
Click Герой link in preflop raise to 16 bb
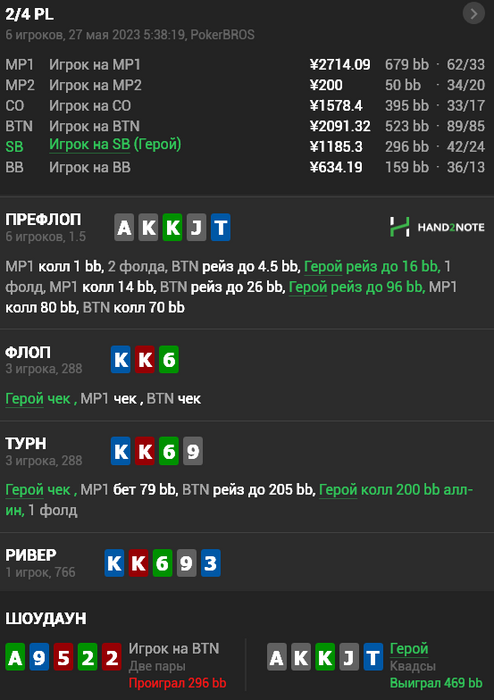pos(323,267)
